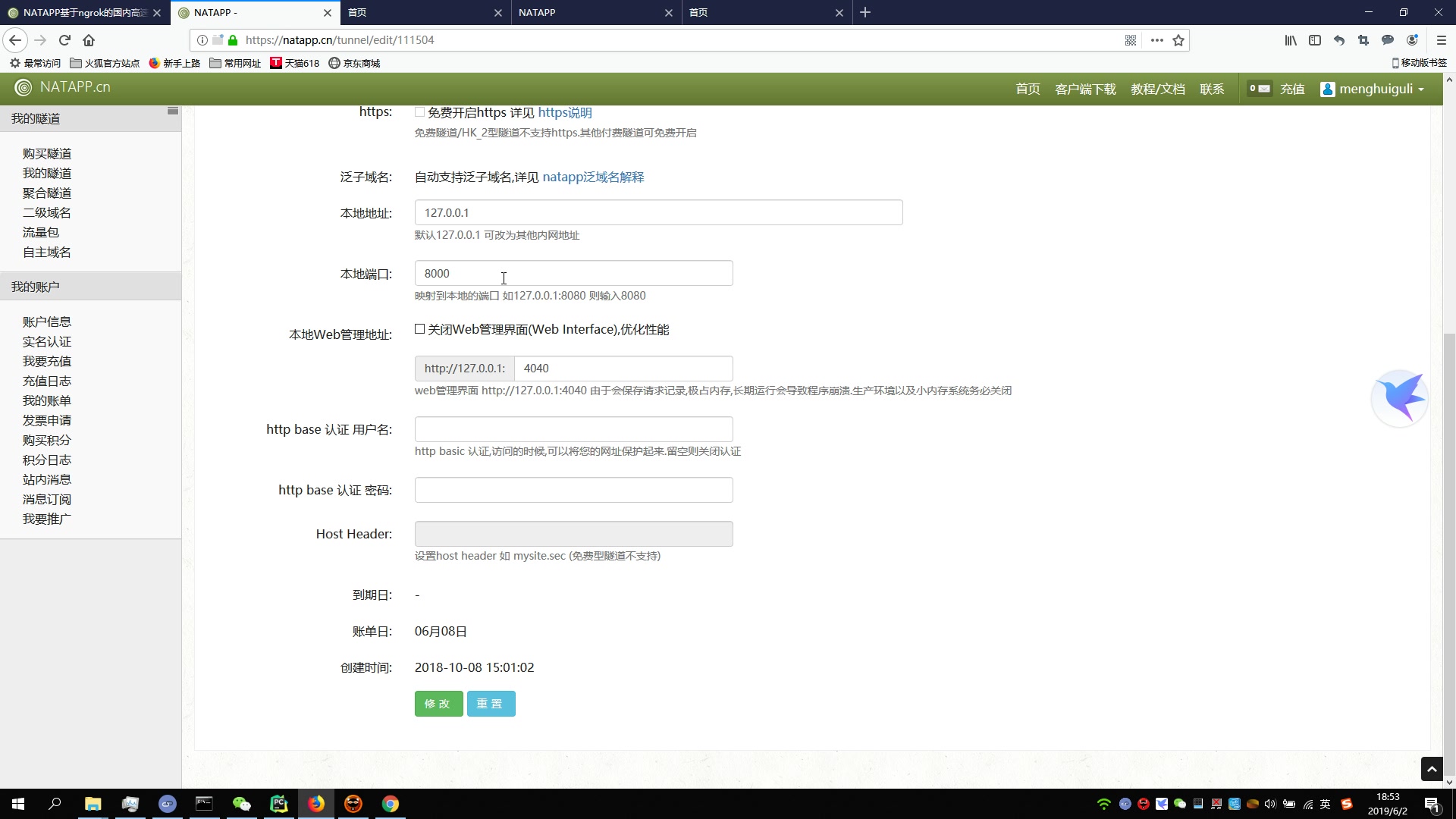Open the Firefox hamburger menu
1456x819 pixels.
tap(1442, 40)
